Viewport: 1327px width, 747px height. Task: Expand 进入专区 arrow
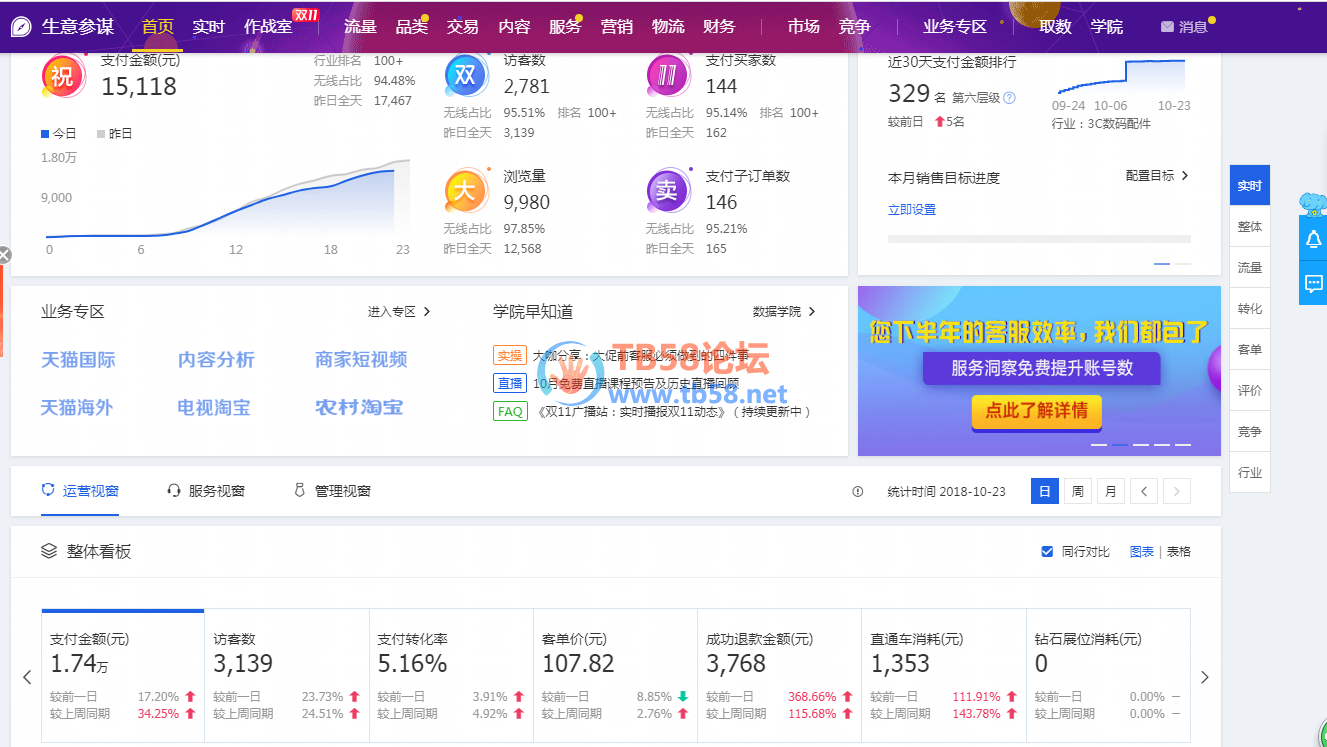point(427,312)
